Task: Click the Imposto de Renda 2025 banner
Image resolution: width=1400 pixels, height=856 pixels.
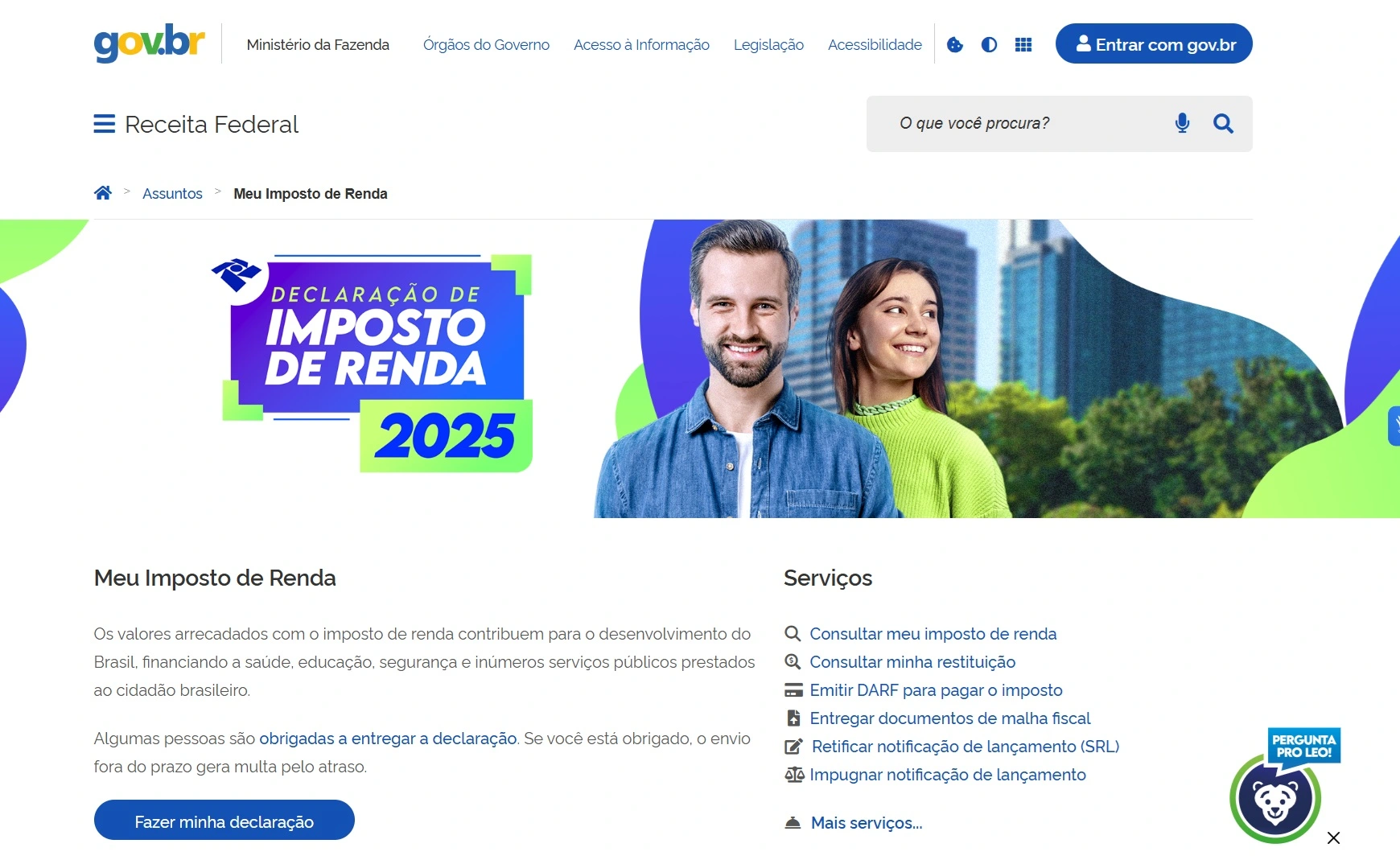Action: point(700,368)
